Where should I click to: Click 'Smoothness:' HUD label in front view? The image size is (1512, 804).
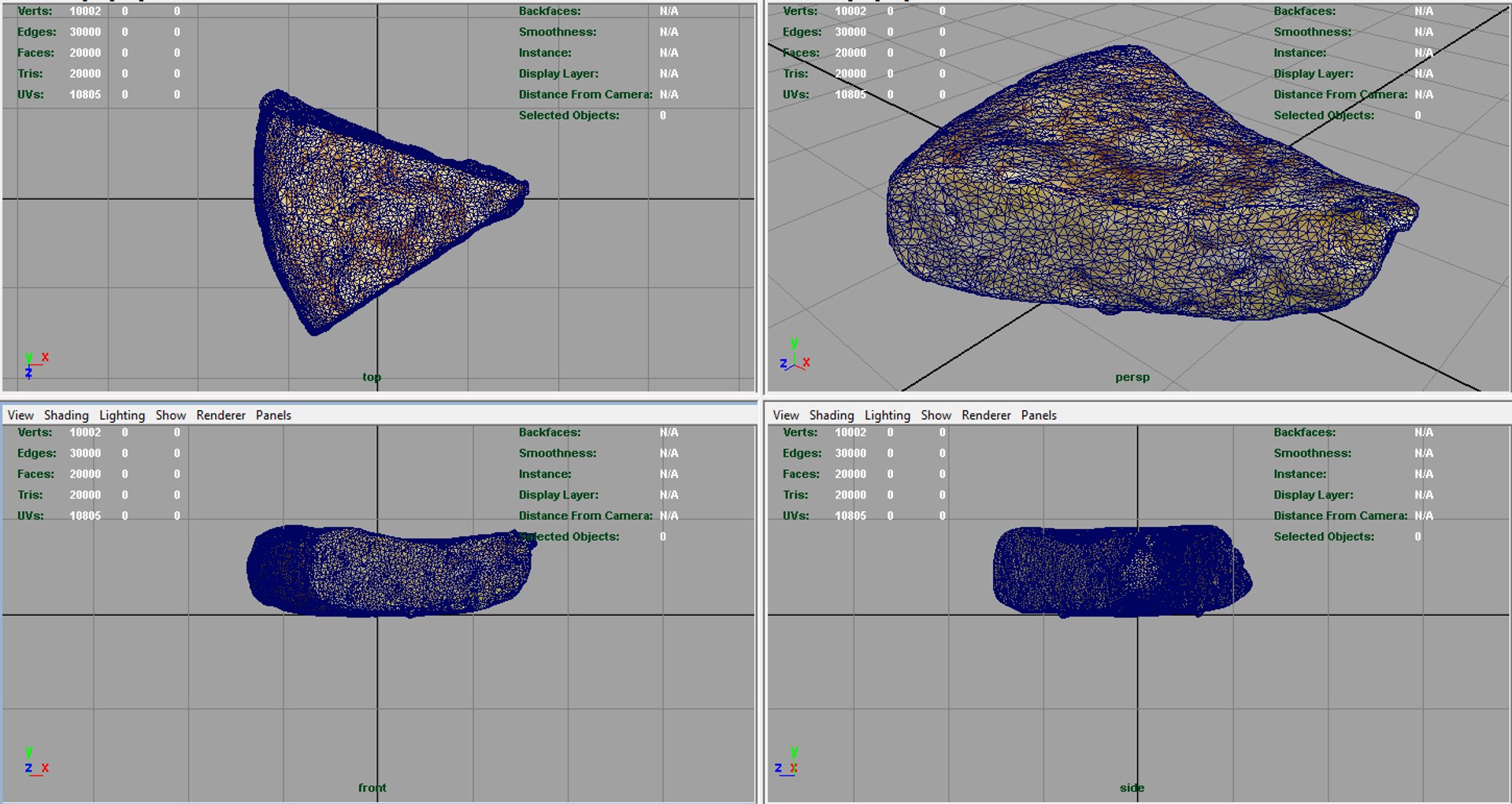click(x=557, y=454)
